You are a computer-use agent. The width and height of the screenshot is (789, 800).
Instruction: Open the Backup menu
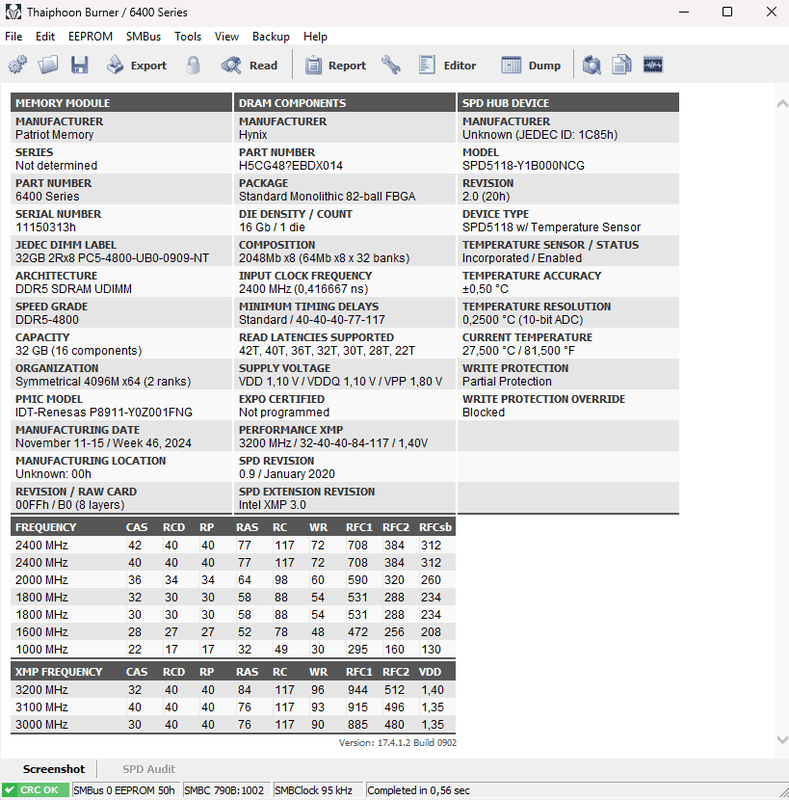(270, 36)
